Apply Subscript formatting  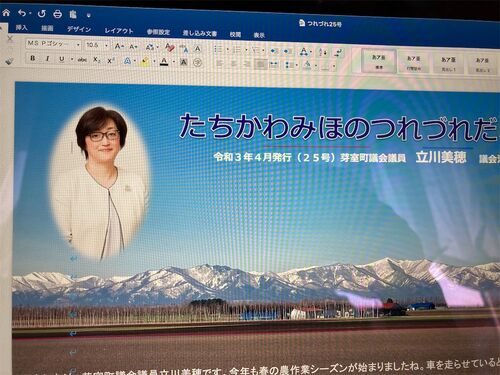(x=96, y=60)
